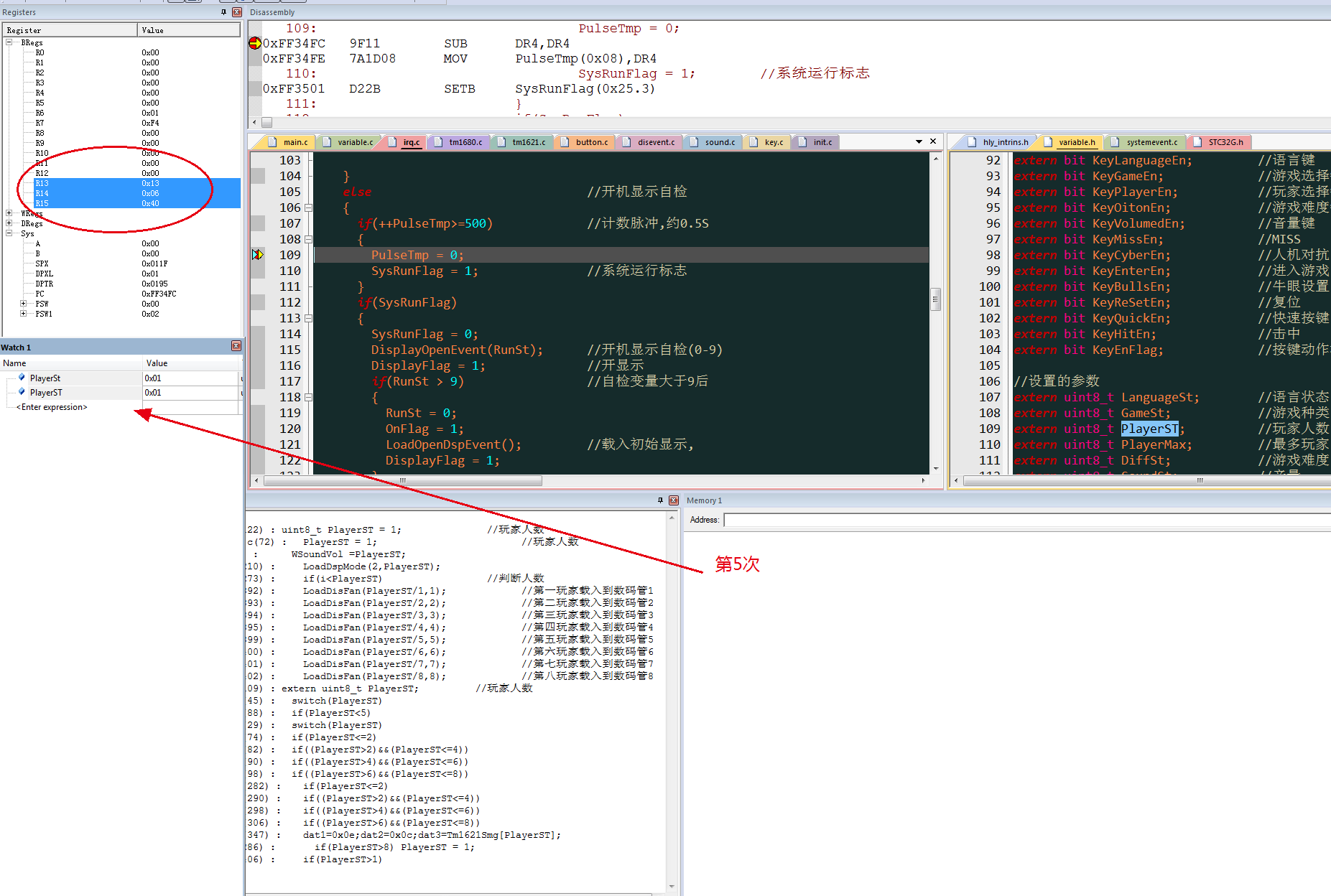Viewport: 1331px width, 896px height.
Task: Close the Watch 1 panel
Action: click(x=236, y=347)
